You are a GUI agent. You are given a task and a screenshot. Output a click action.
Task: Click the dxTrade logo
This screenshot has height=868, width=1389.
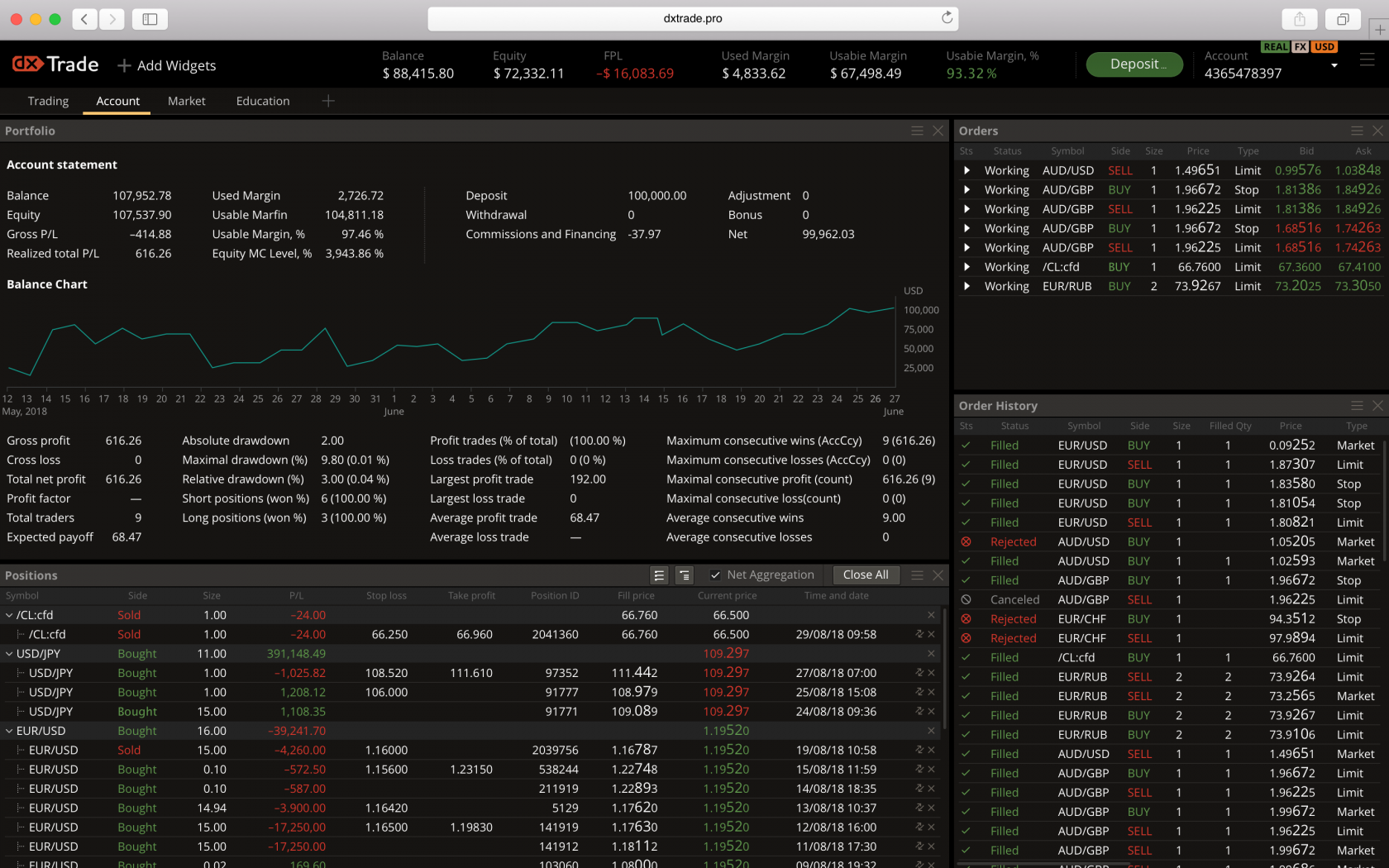point(55,64)
